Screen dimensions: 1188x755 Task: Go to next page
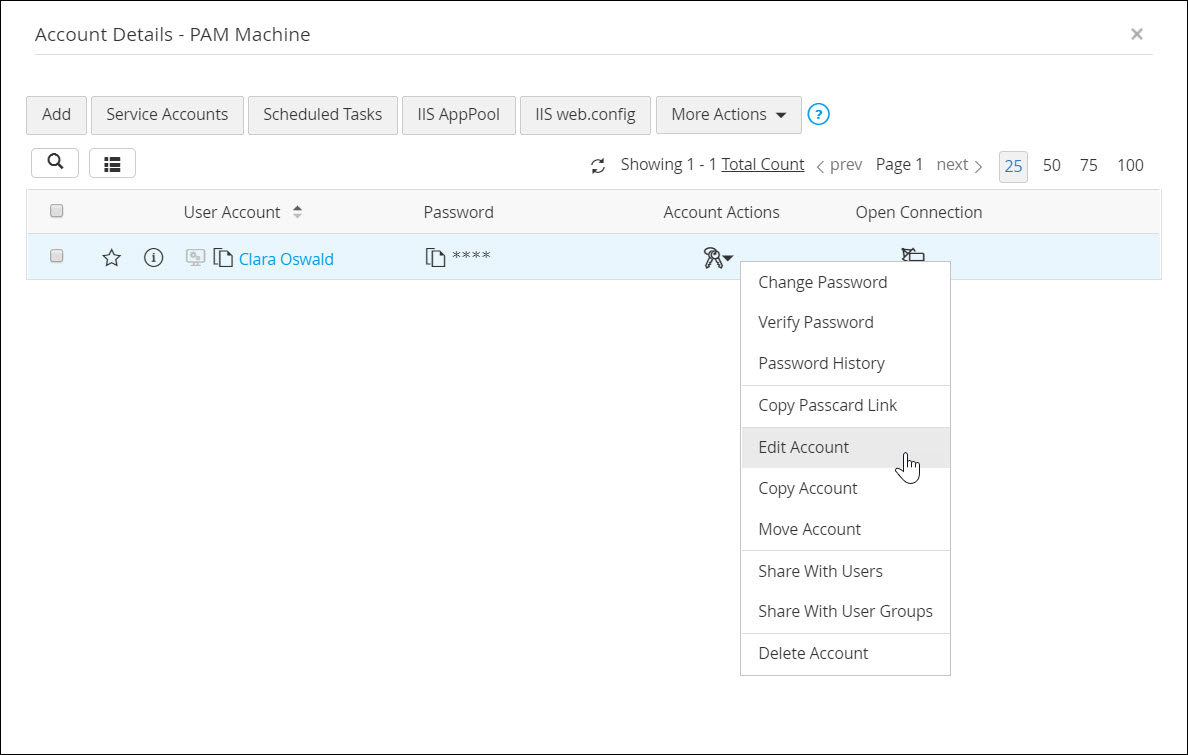(x=959, y=164)
